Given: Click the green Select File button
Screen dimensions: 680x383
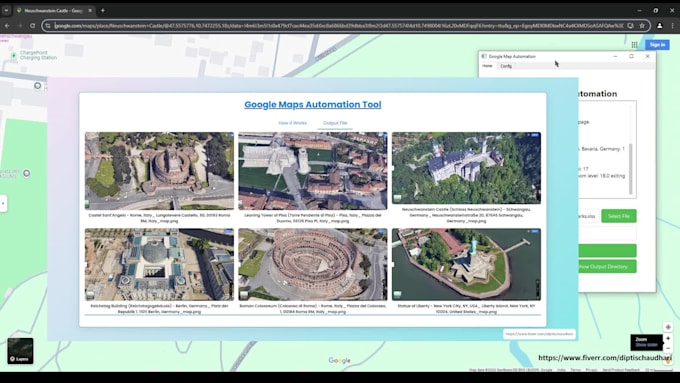Looking at the screenshot, I should [618, 216].
